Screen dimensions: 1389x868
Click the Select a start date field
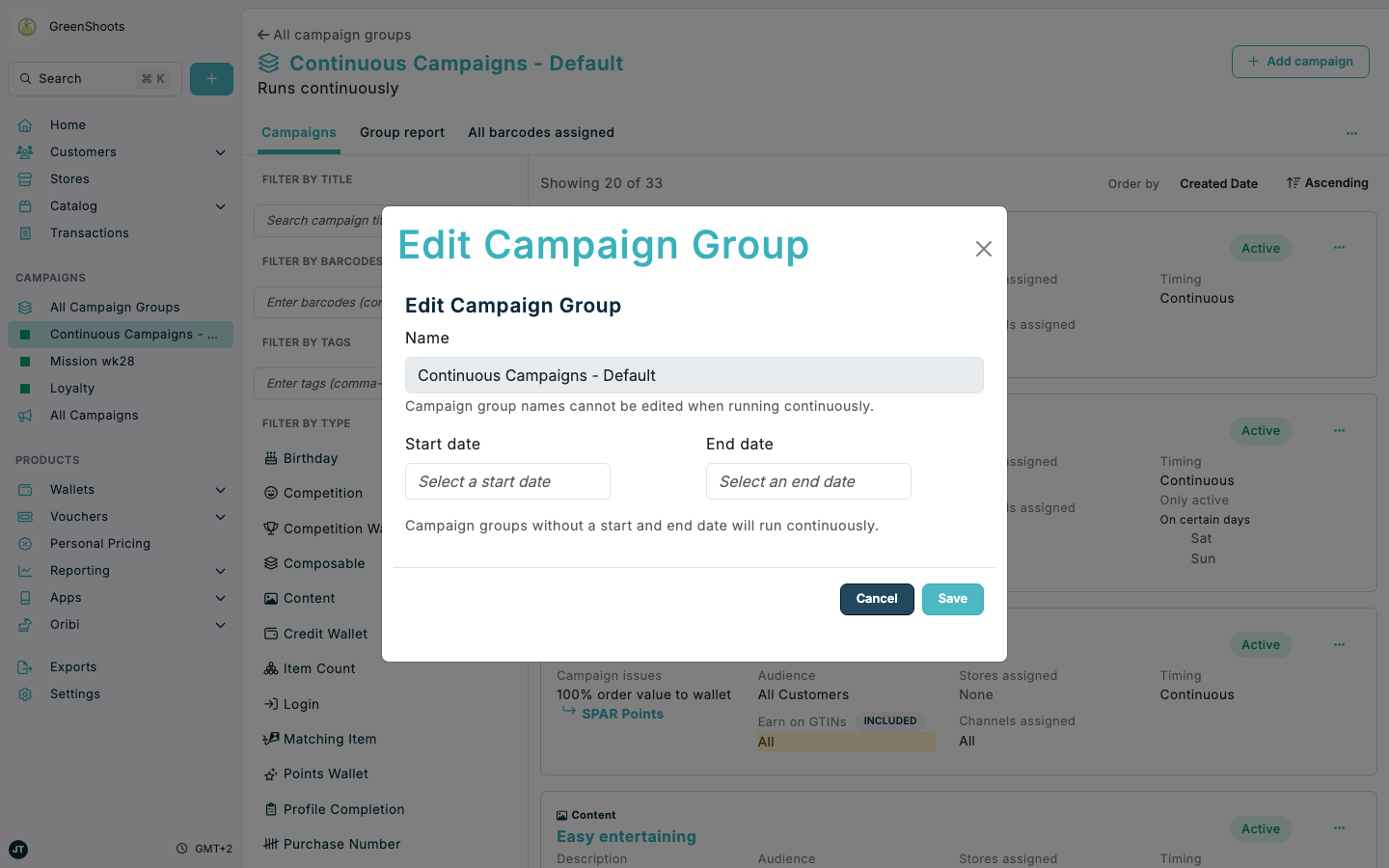pos(507,481)
